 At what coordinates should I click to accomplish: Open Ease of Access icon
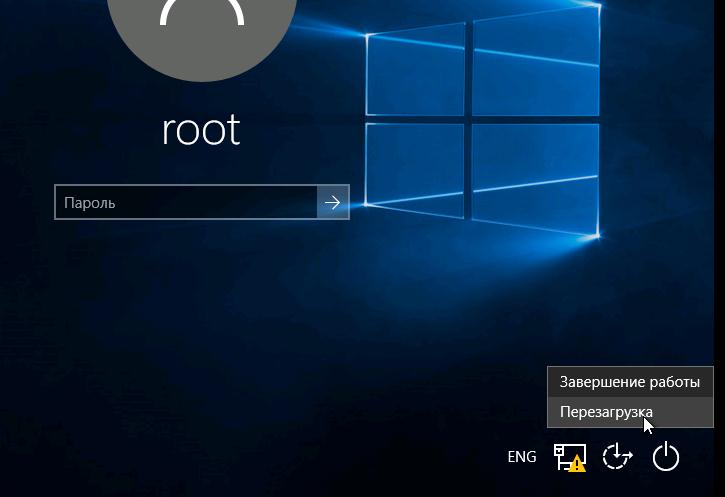pyautogui.click(x=617, y=456)
